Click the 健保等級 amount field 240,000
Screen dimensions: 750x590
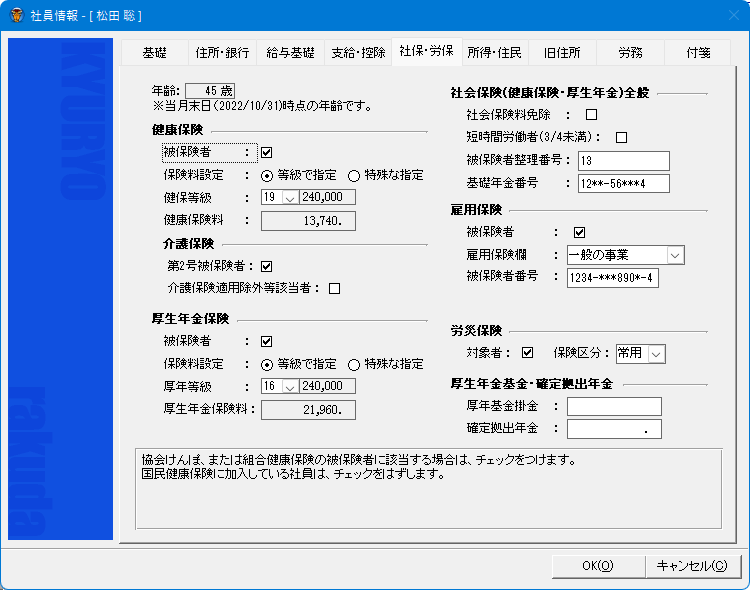click(x=327, y=197)
